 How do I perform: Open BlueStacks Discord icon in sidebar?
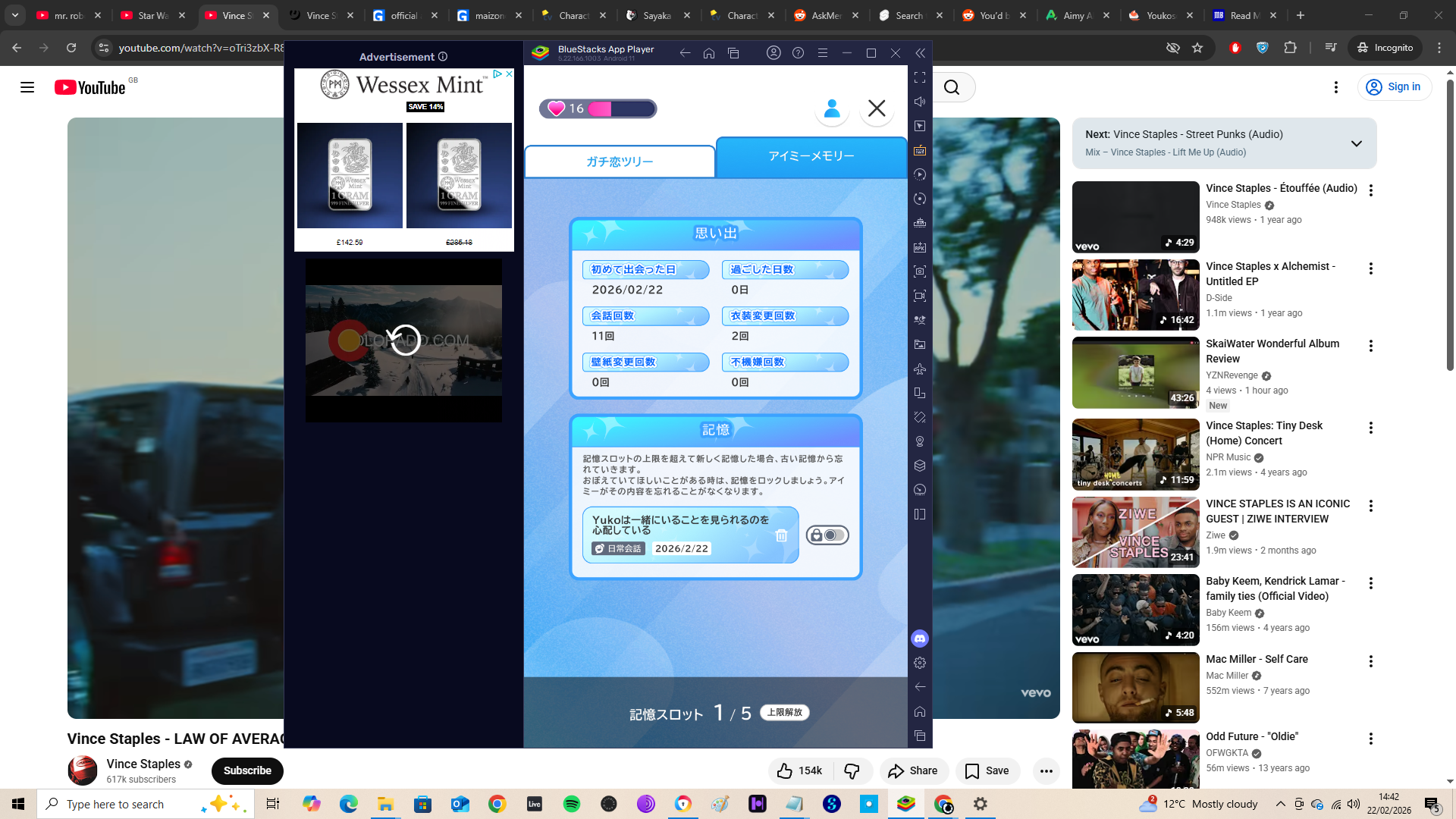[x=920, y=639]
